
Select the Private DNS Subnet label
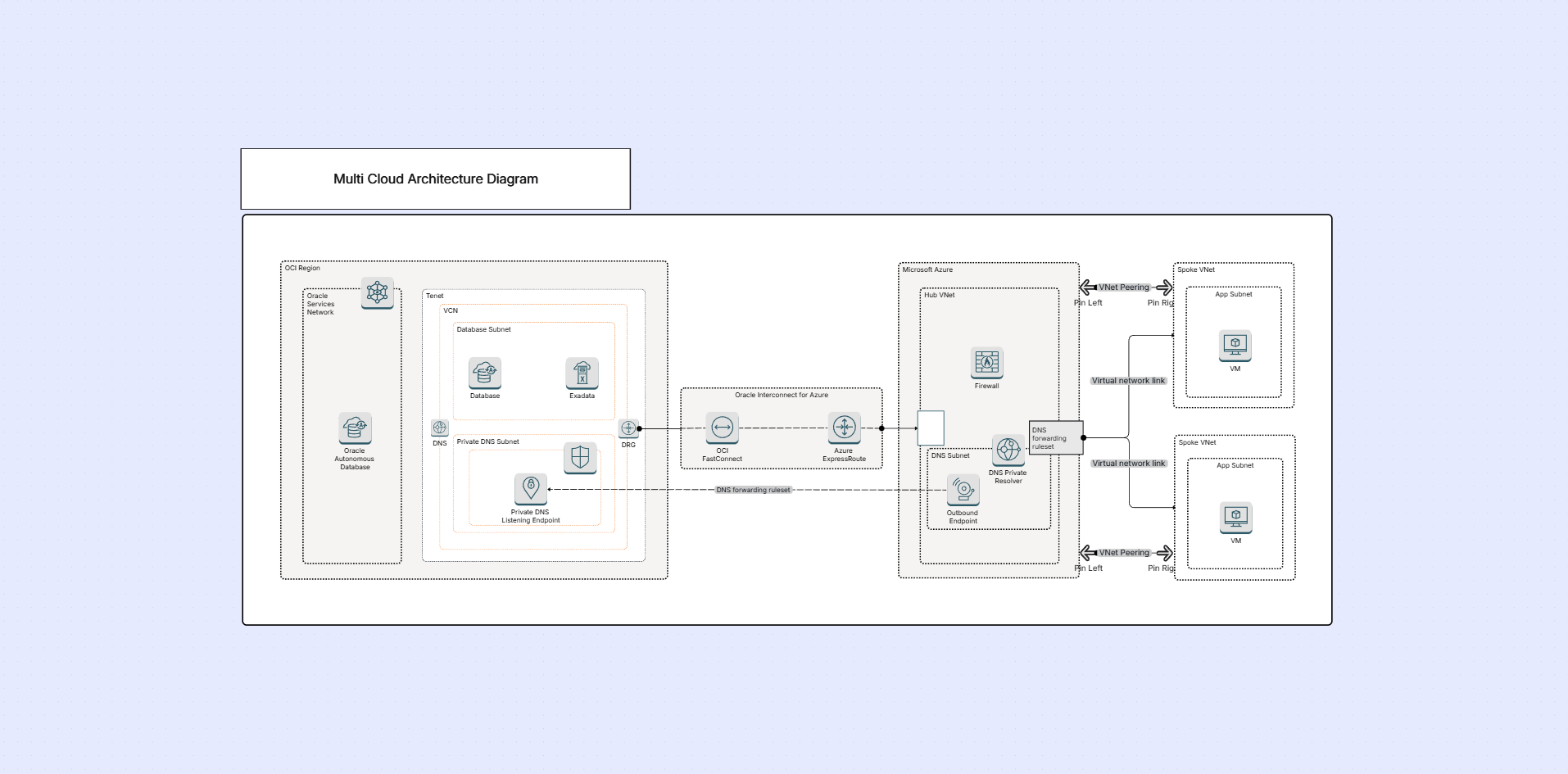point(487,441)
